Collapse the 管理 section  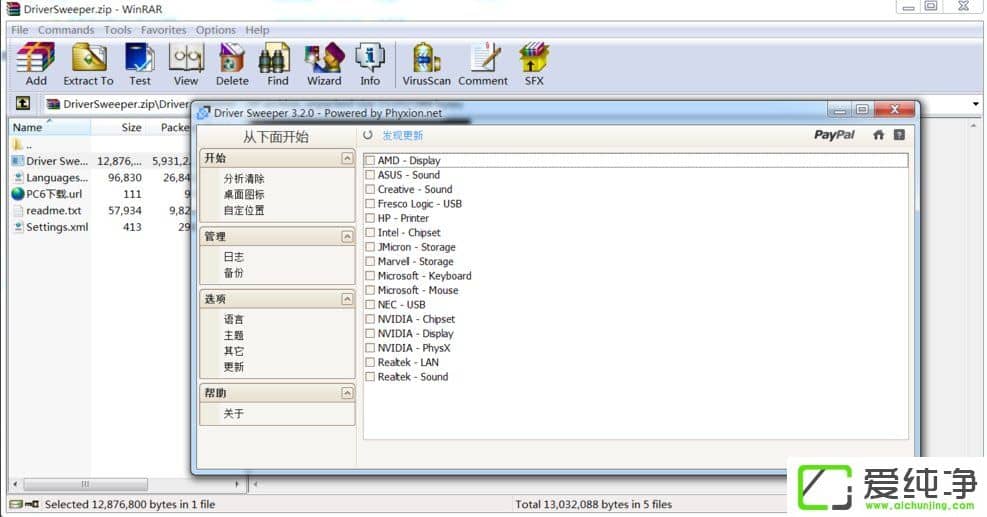click(347, 236)
